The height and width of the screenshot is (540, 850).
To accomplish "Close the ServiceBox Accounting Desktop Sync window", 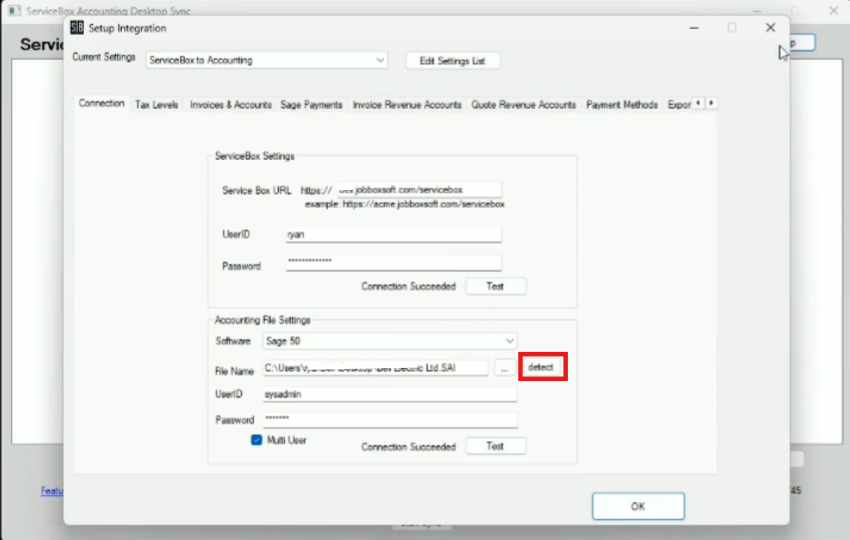I will pos(834,10).
